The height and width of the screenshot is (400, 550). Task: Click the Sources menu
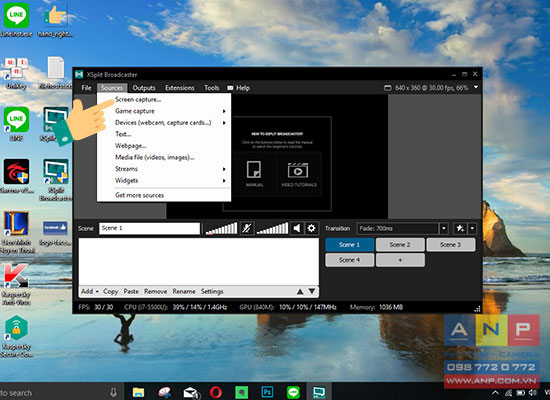[112, 88]
